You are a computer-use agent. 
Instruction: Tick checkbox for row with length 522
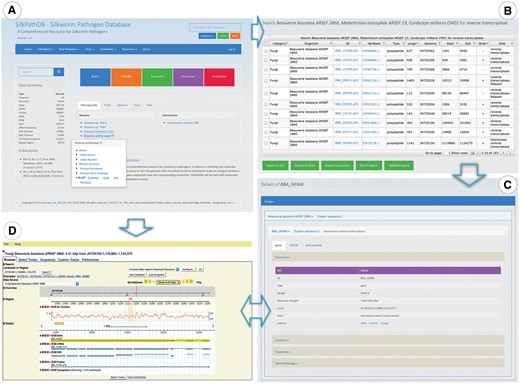click(x=266, y=104)
